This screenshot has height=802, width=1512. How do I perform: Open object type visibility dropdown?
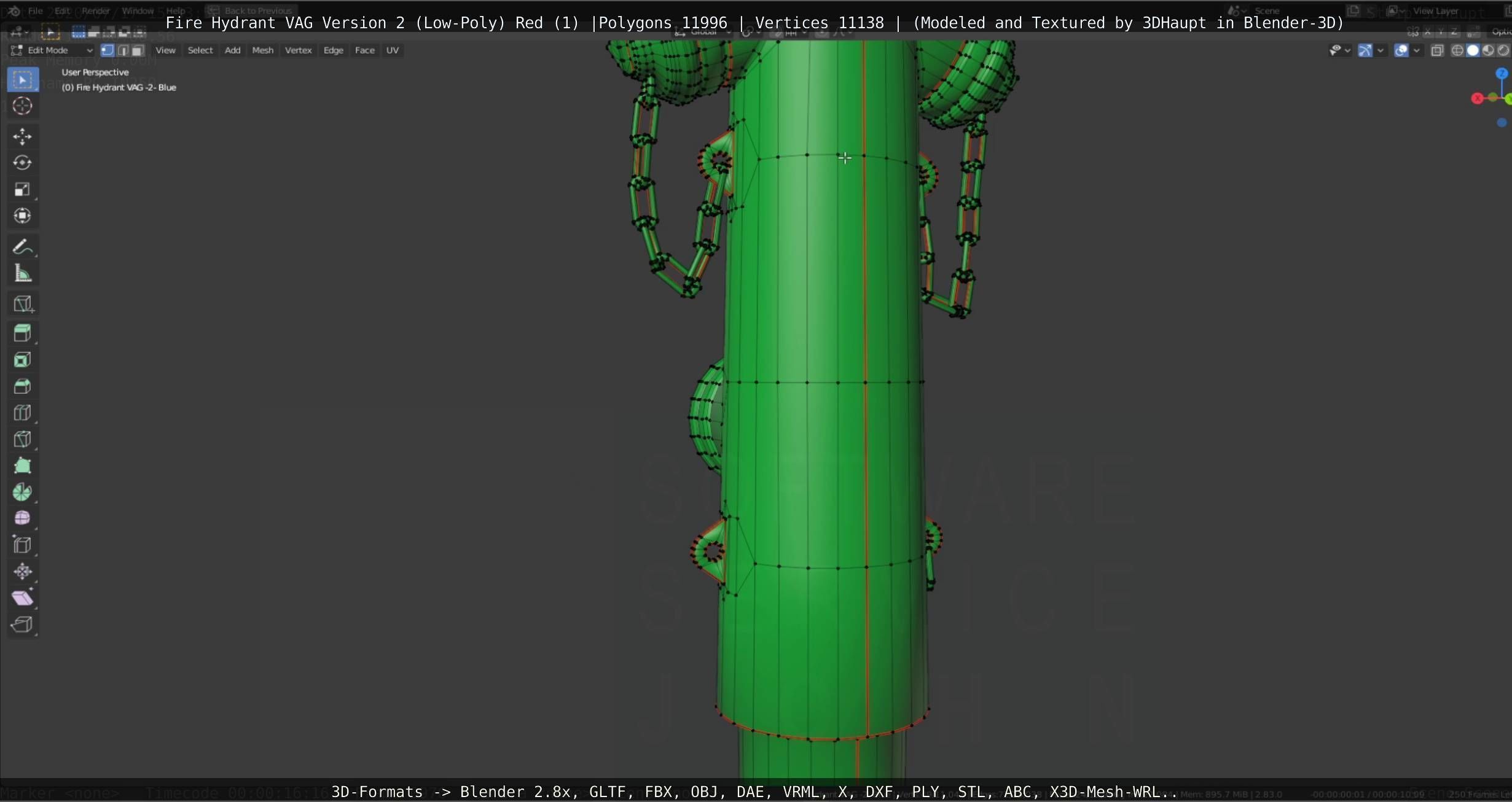point(1339,50)
